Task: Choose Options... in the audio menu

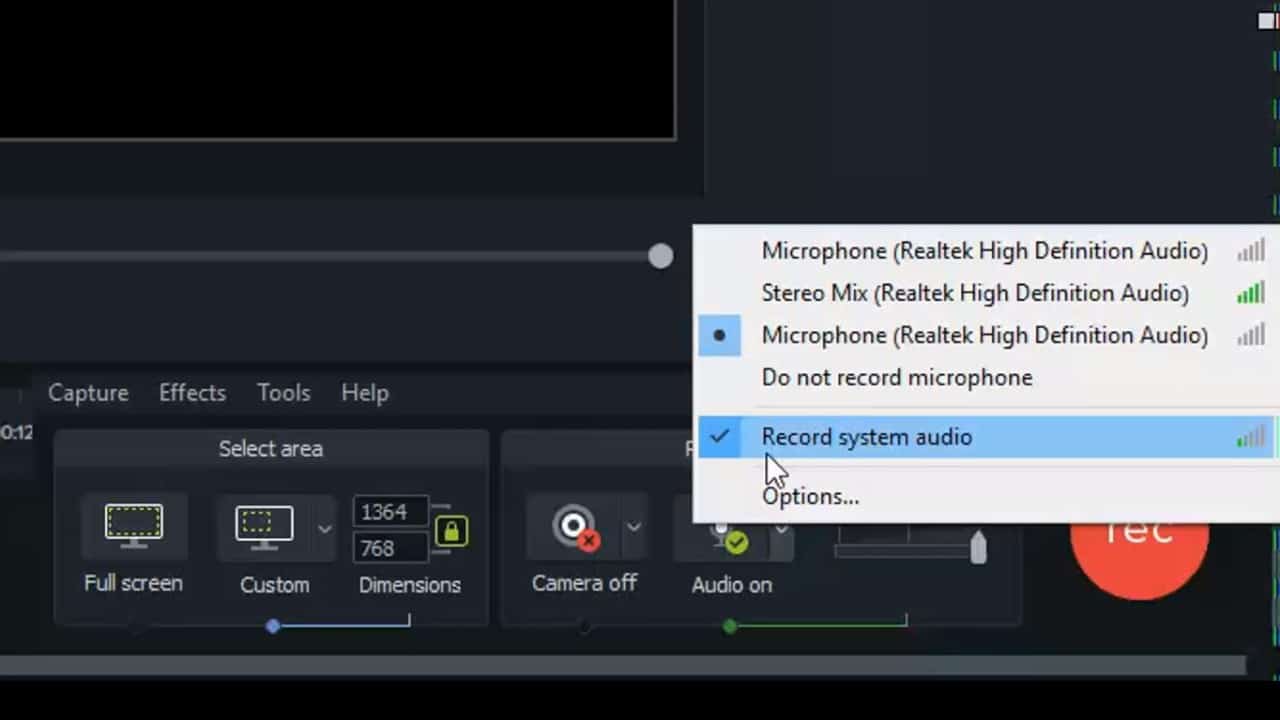Action: 810,496
